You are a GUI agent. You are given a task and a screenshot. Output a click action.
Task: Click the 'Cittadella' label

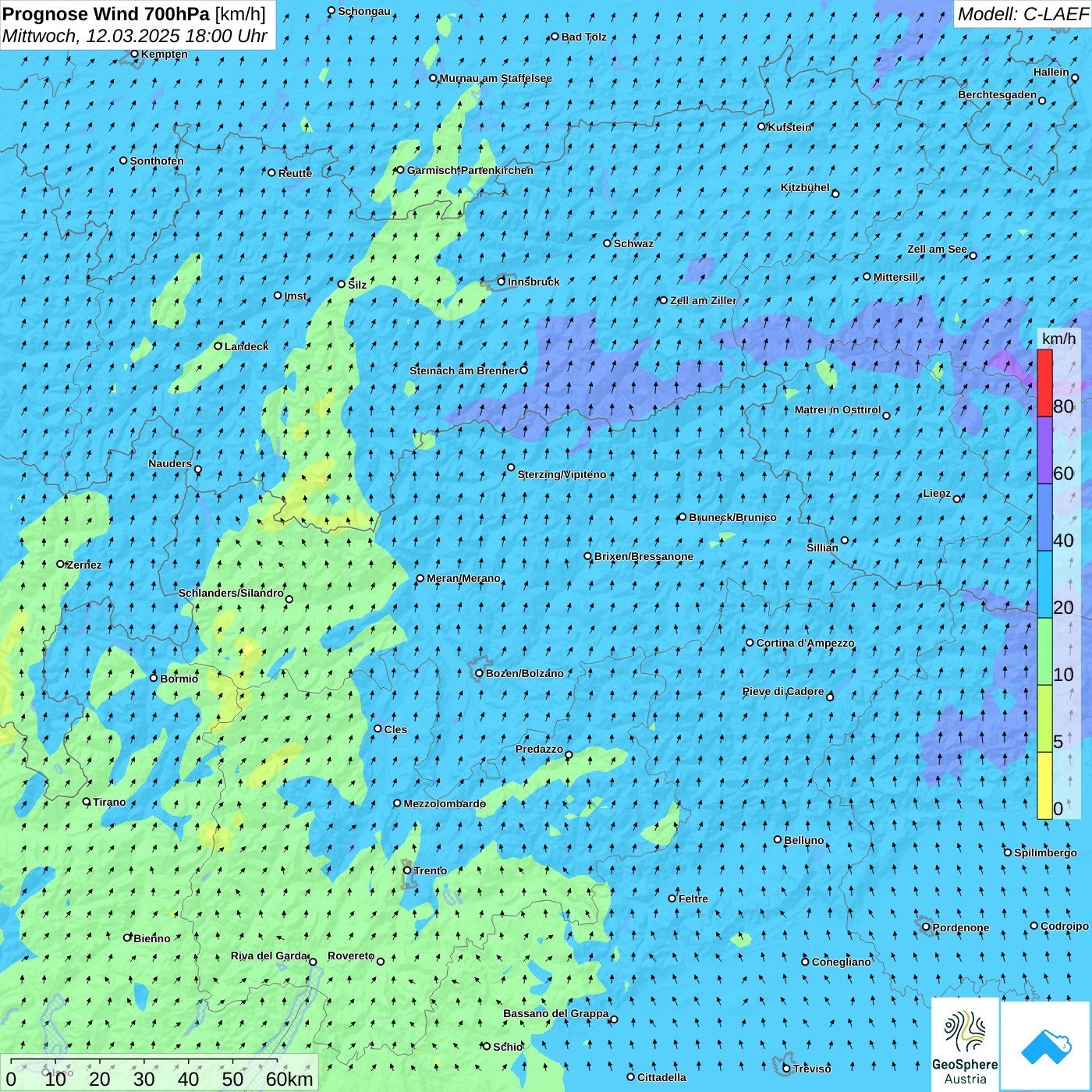[x=661, y=1077]
